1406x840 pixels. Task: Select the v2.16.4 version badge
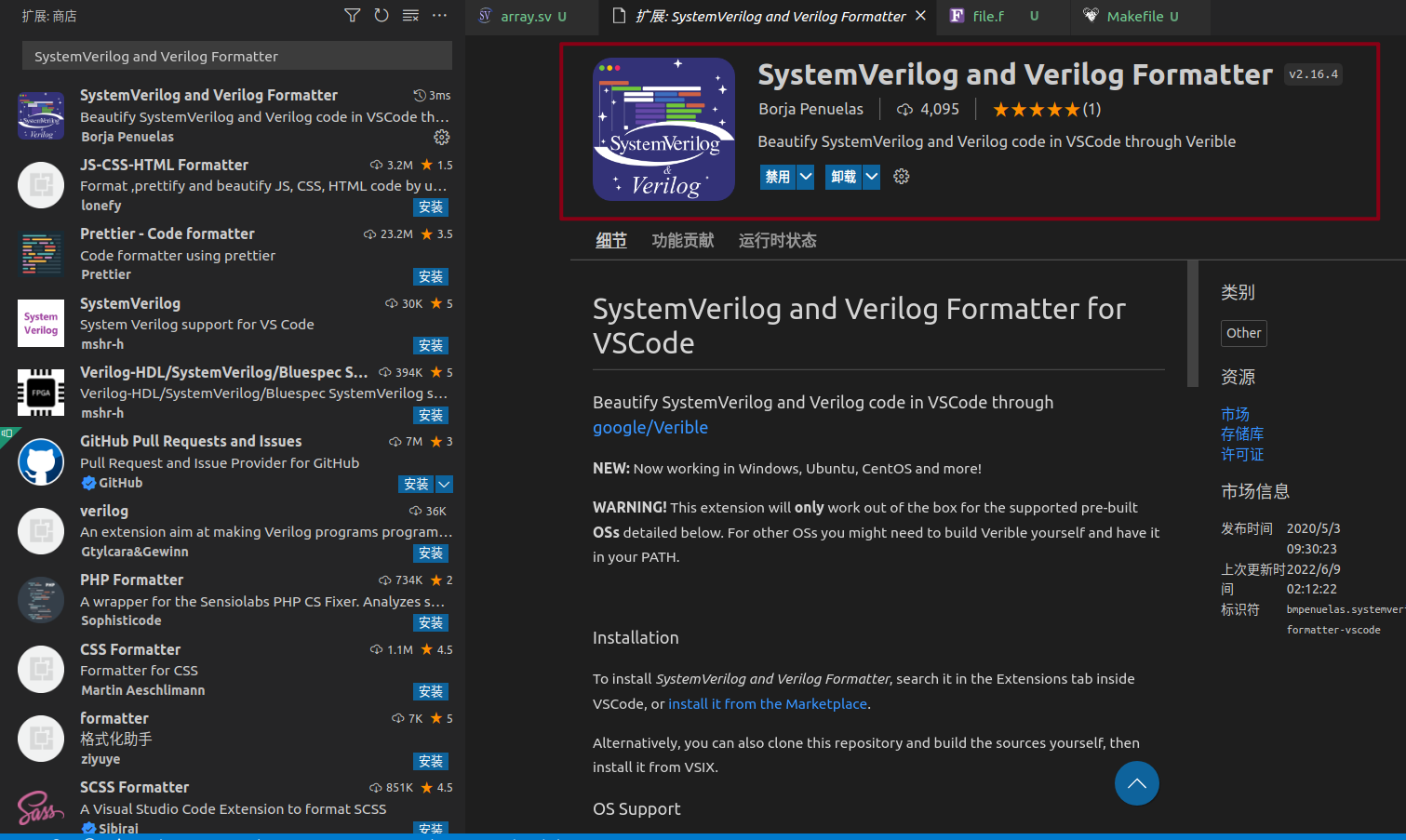[1313, 74]
